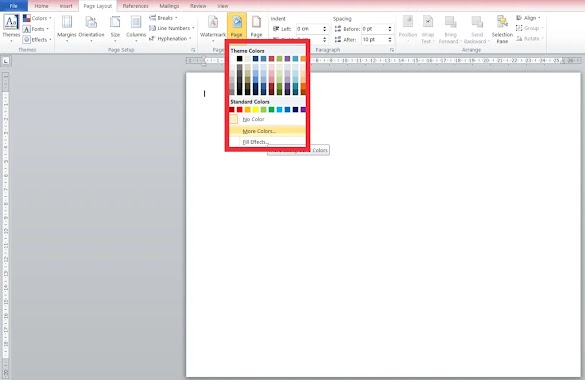Open the Breaks dropdown
The width and height of the screenshot is (585, 380).
[163, 18]
